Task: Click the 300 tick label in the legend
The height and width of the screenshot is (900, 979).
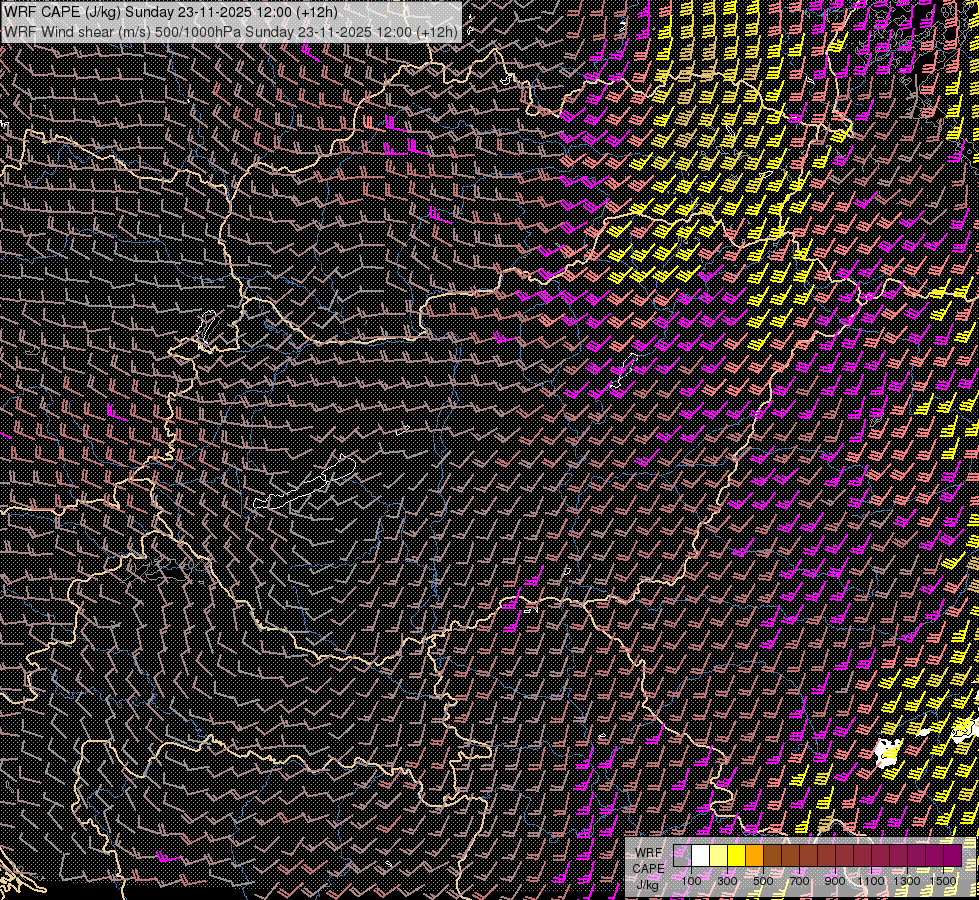Action: click(x=727, y=881)
